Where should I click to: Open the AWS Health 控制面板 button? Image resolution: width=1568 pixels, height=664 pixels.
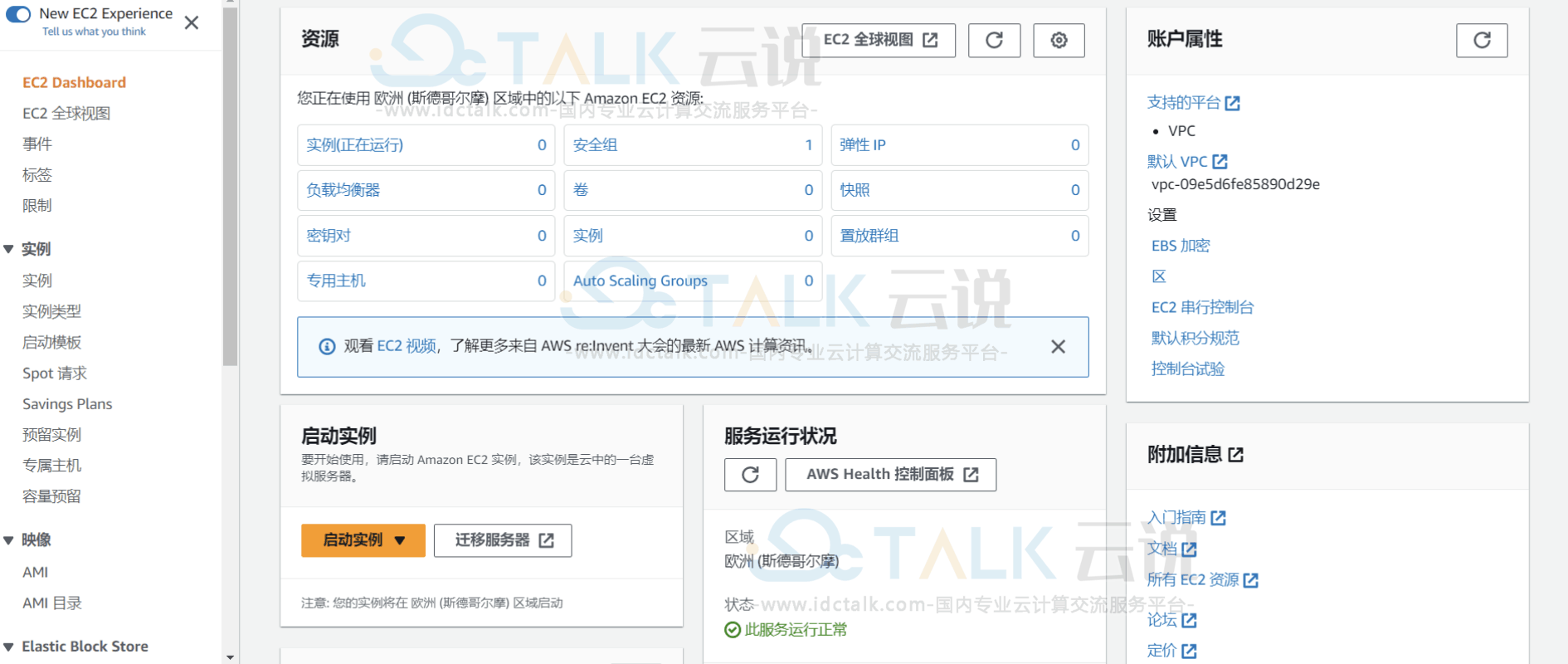(x=890, y=475)
